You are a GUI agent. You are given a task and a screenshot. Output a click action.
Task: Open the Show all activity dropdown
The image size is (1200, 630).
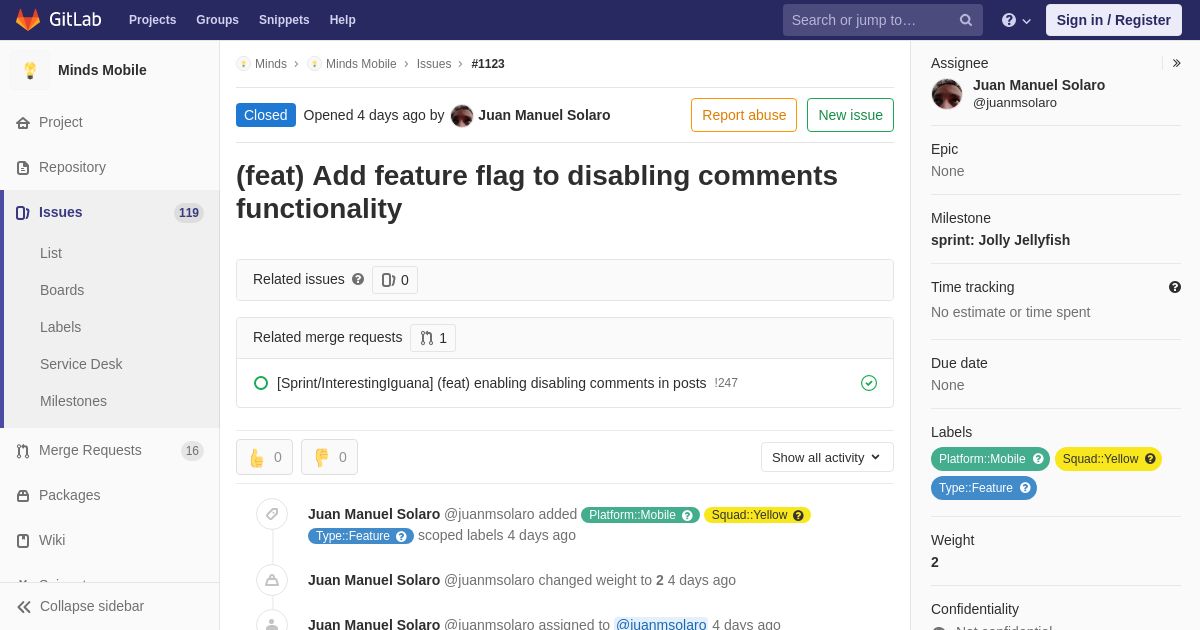pos(827,457)
